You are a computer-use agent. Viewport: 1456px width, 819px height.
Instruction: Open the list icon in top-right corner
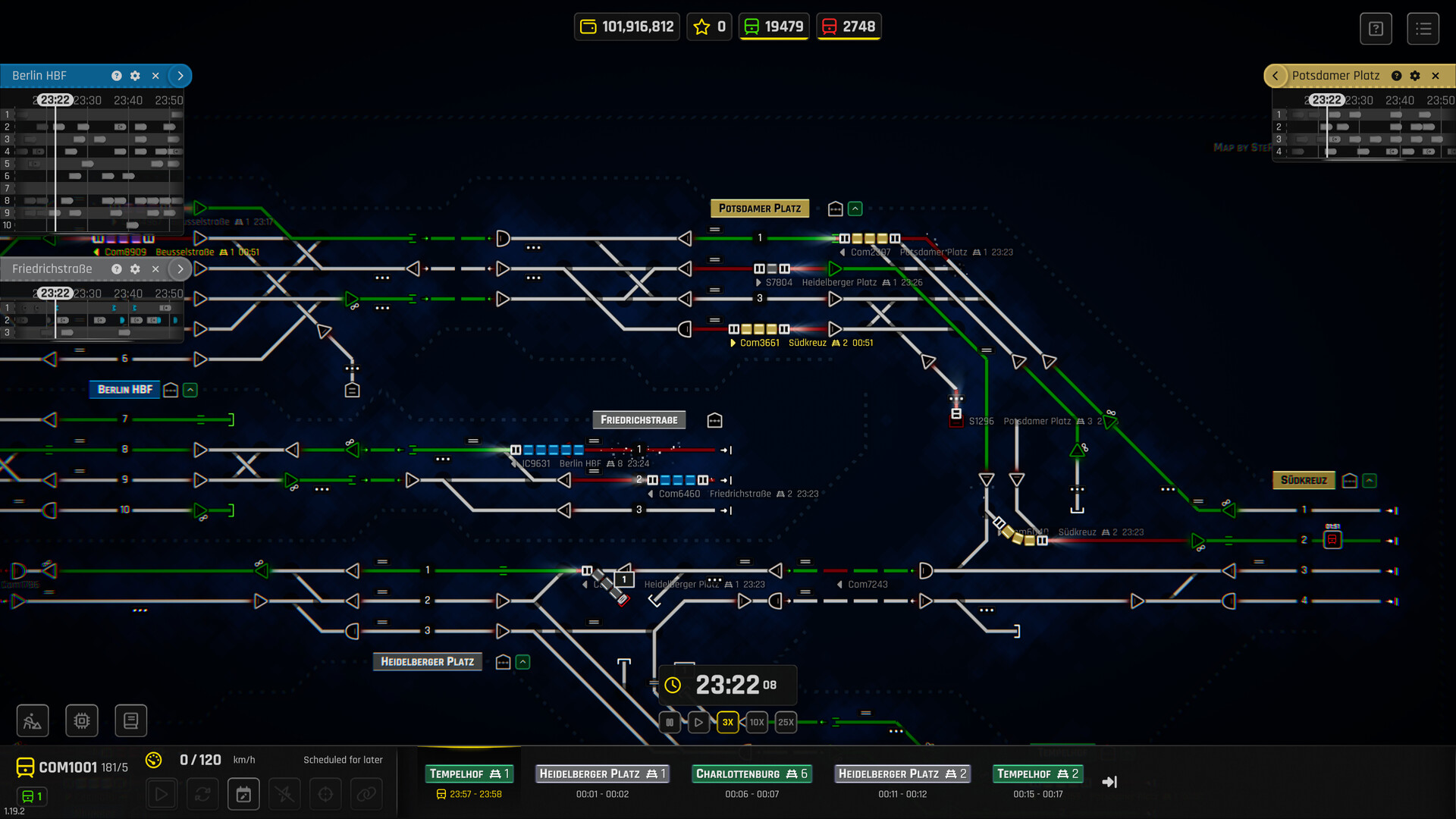1423,28
